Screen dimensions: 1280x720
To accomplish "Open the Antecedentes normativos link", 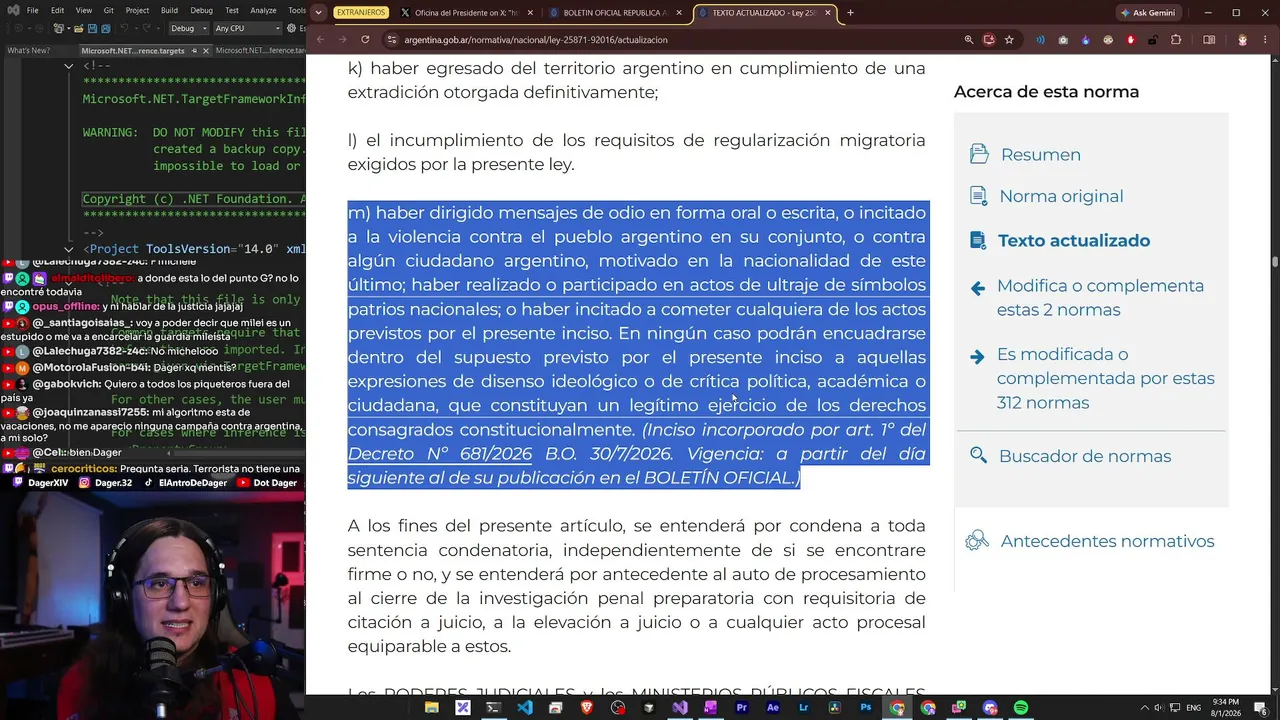I will 1107,541.
